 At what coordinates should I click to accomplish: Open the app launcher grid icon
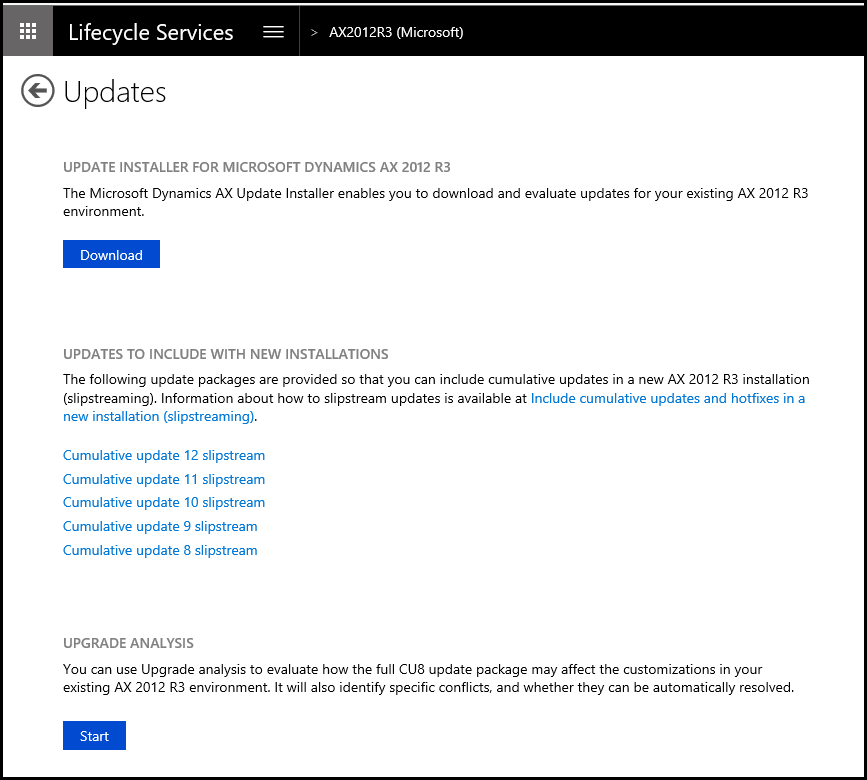[x=28, y=32]
